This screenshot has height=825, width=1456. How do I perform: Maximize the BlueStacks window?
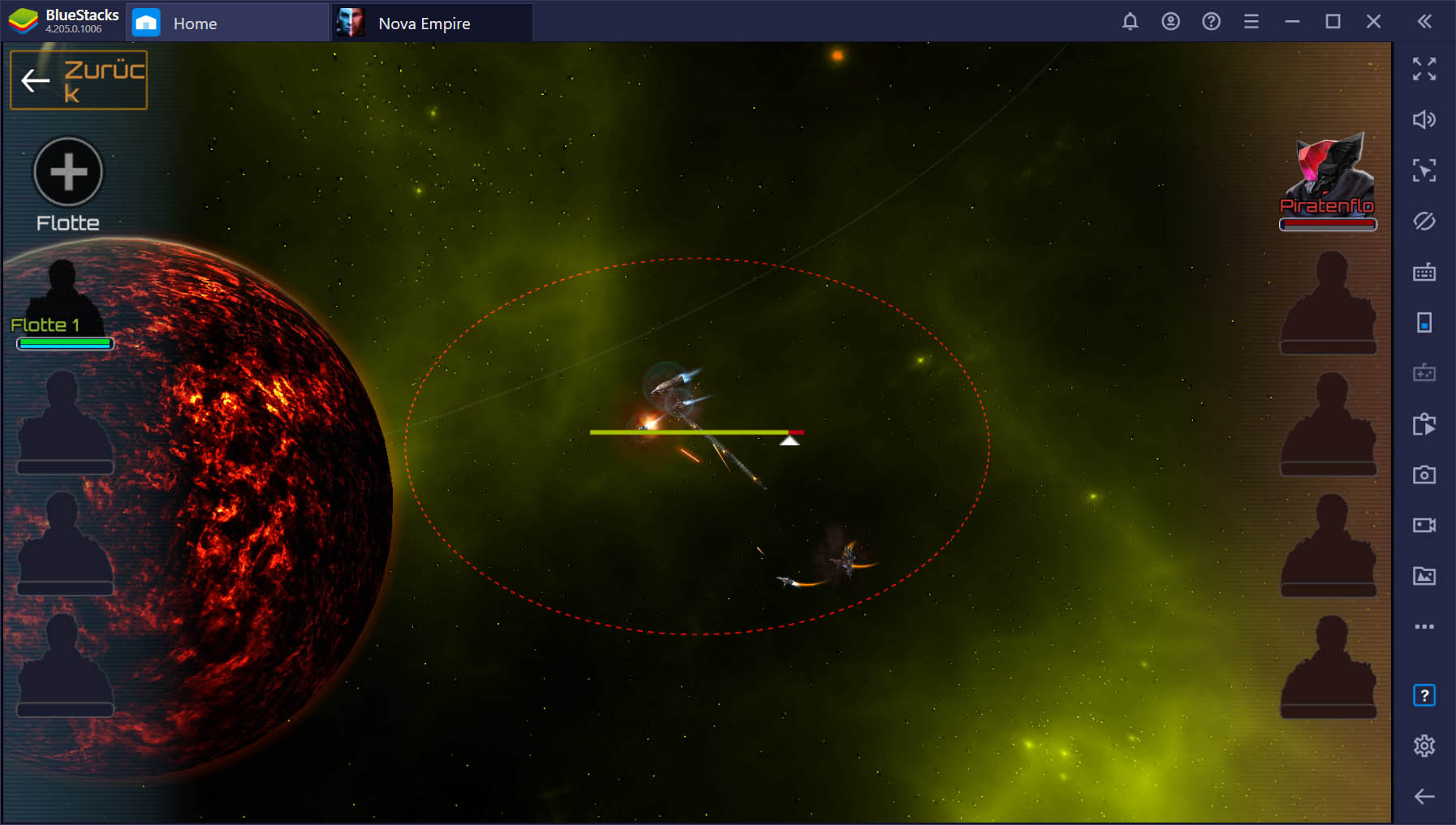pyautogui.click(x=1333, y=22)
